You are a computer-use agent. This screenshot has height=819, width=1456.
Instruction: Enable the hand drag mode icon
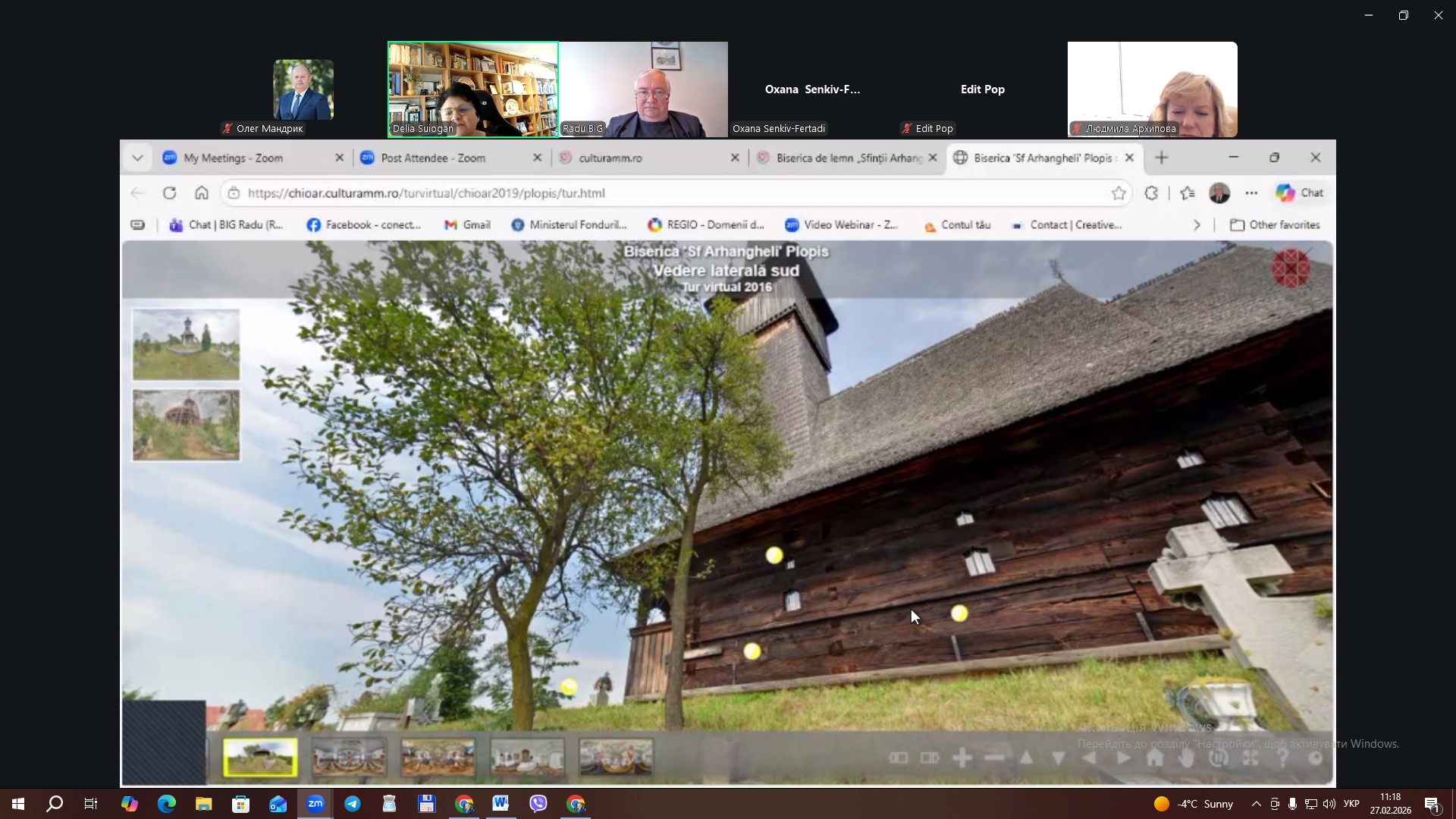[1187, 758]
